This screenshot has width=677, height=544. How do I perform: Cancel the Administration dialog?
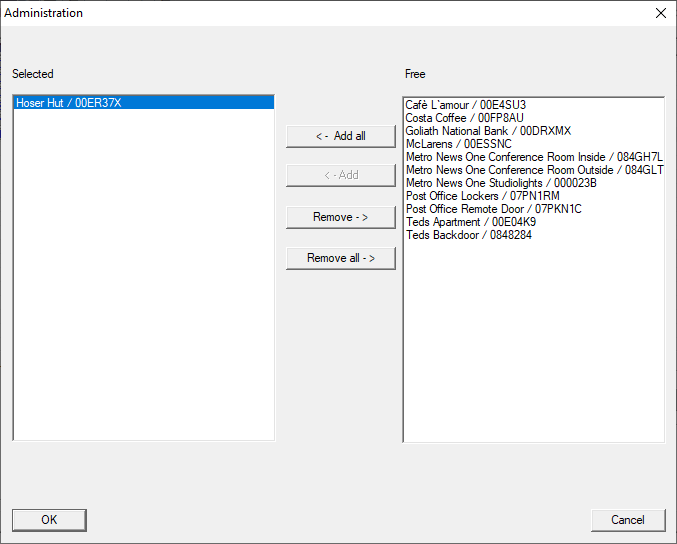coord(628,520)
